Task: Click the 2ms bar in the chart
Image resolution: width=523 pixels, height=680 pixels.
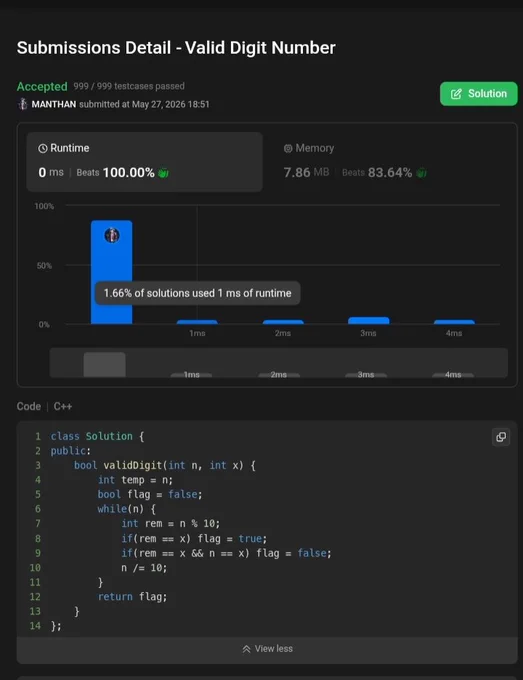Action: pos(283,322)
